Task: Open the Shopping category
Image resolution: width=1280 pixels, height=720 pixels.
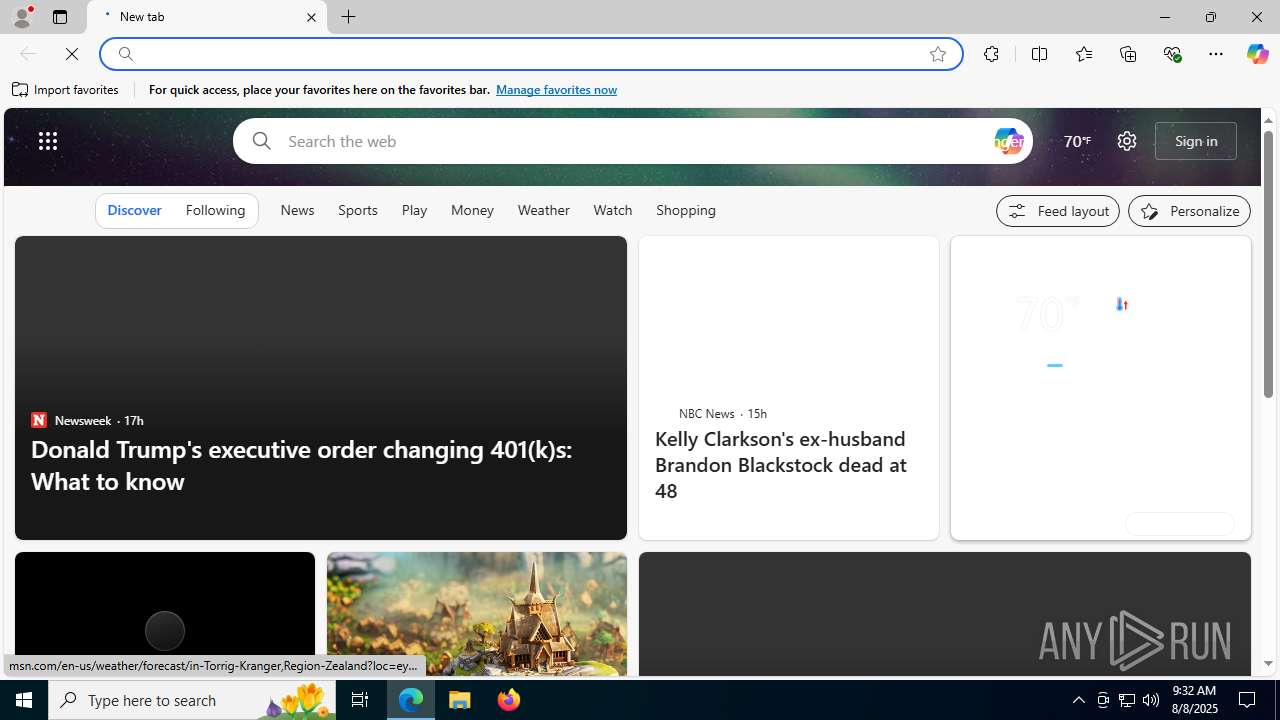Action: click(x=686, y=211)
